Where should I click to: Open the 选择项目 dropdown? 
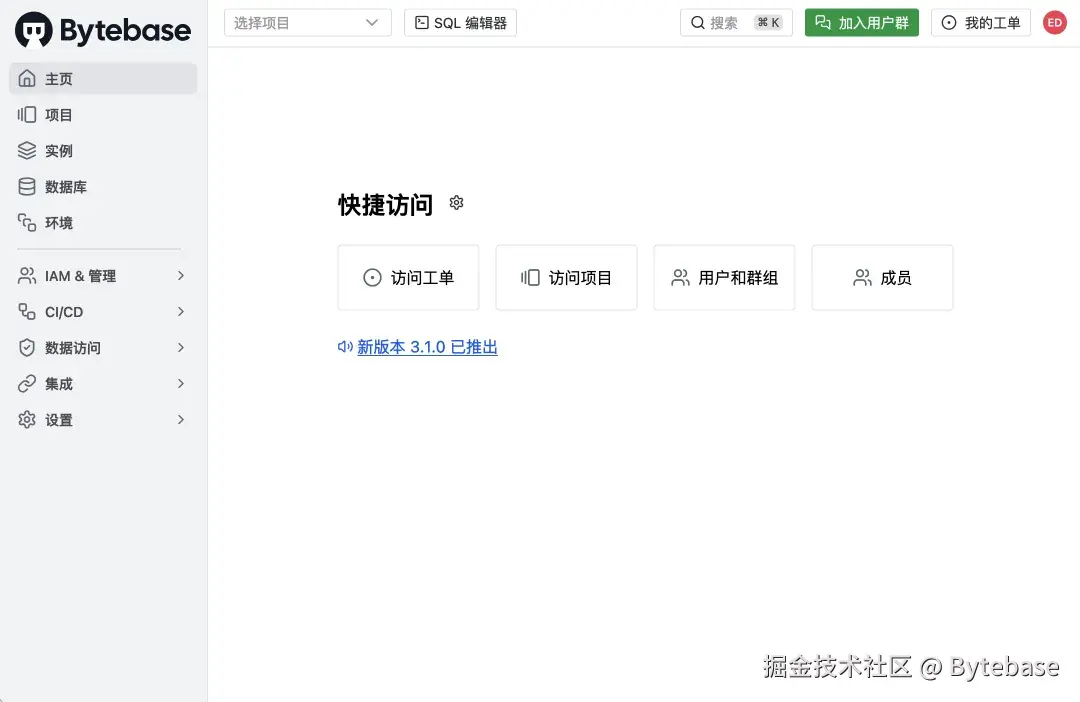point(307,22)
